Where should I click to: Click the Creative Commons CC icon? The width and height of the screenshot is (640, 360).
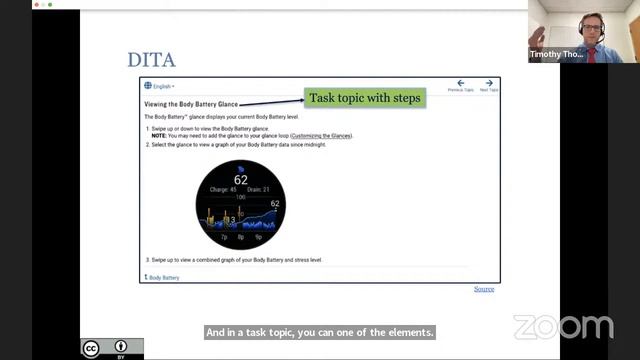tap(91, 349)
